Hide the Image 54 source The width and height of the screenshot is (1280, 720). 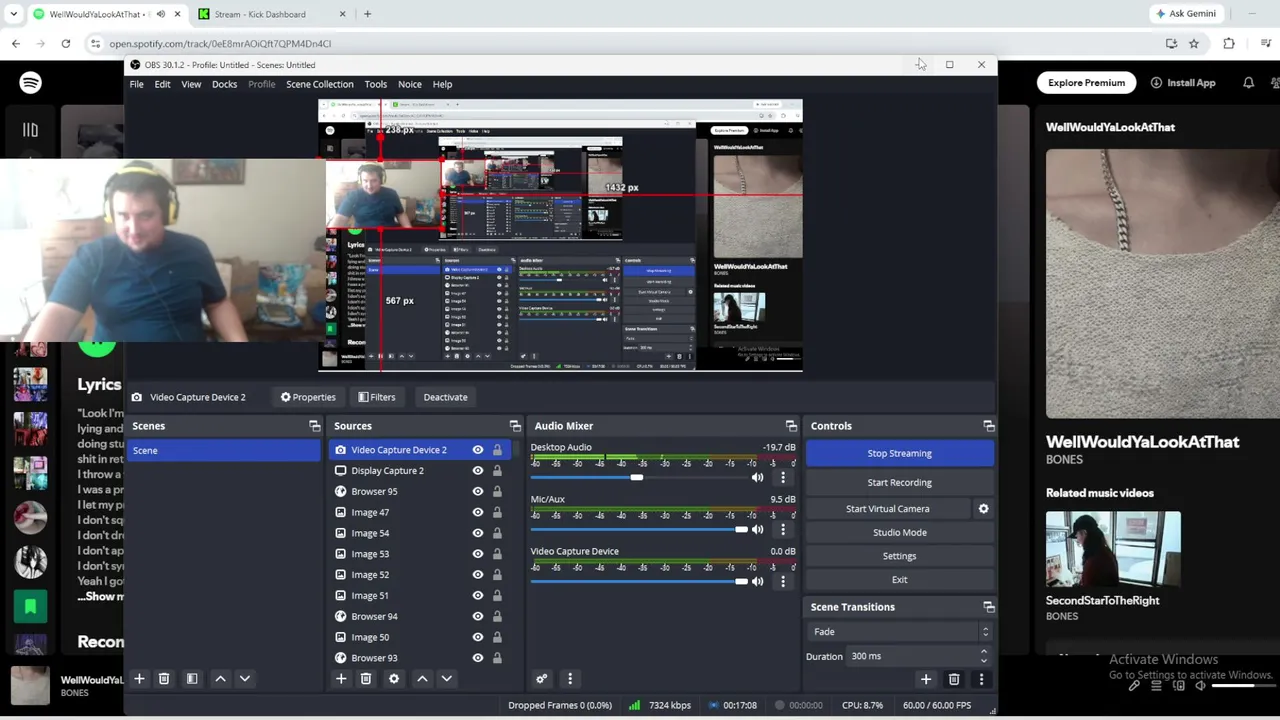[477, 533]
